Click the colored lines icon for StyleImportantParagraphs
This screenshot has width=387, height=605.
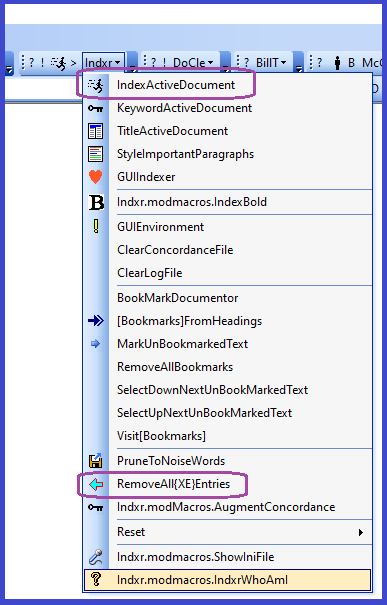[95, 154]
